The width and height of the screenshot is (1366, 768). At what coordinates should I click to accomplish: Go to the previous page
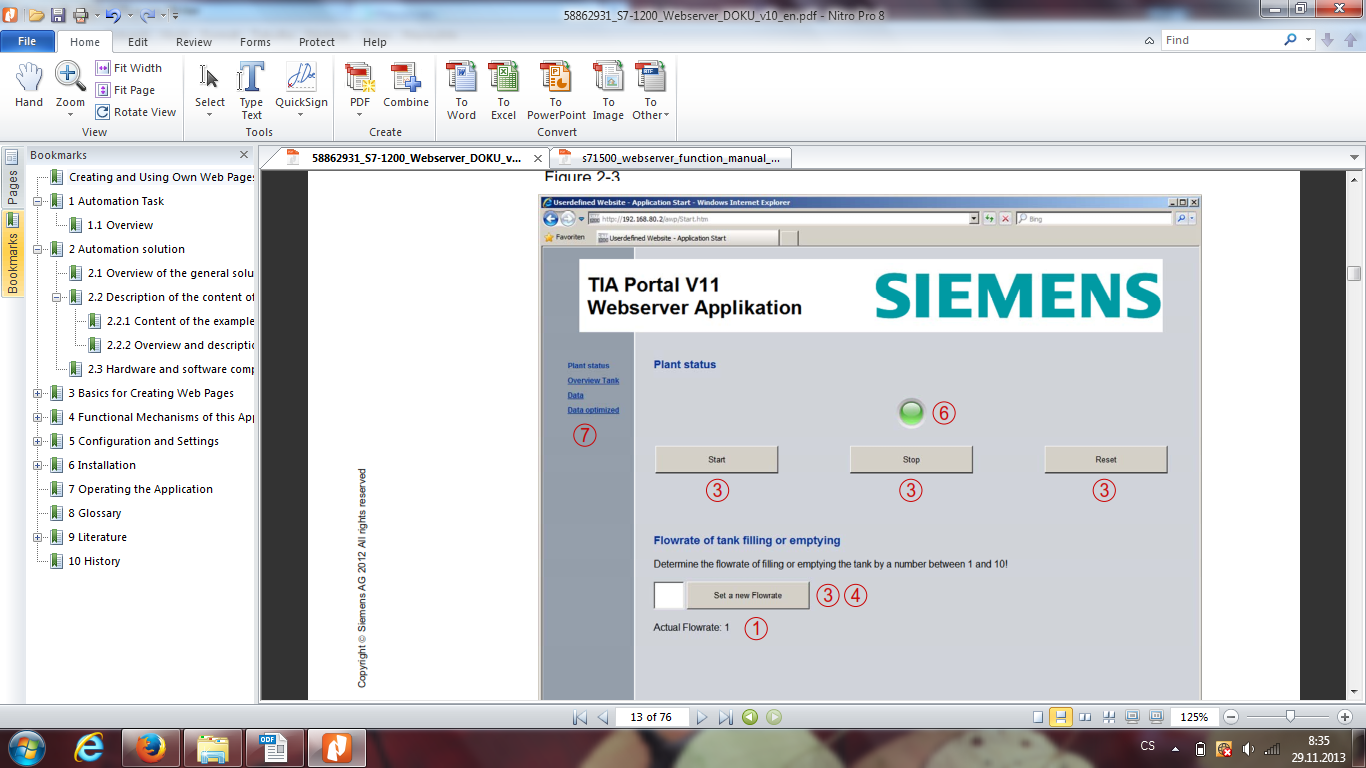602,717
